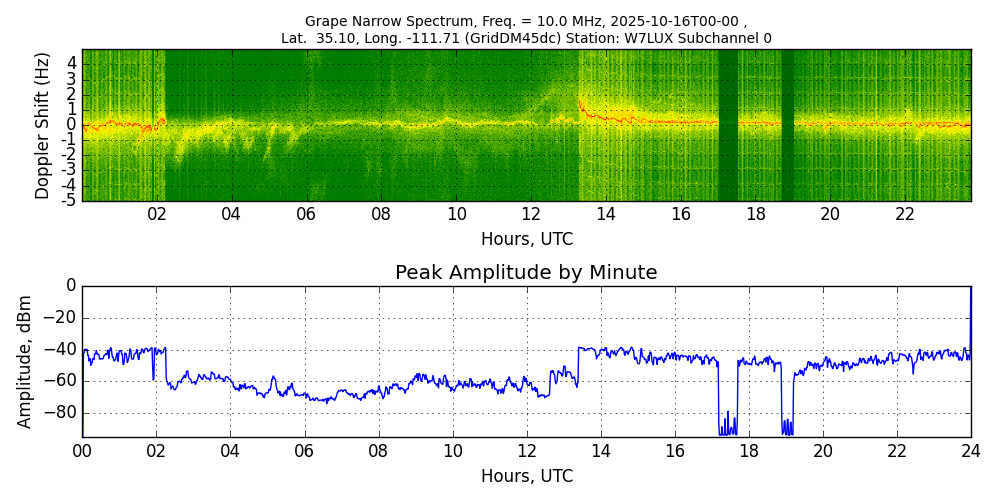
Task: Click Hours, UTC label under amplitude plot
Action: point(527,476)
